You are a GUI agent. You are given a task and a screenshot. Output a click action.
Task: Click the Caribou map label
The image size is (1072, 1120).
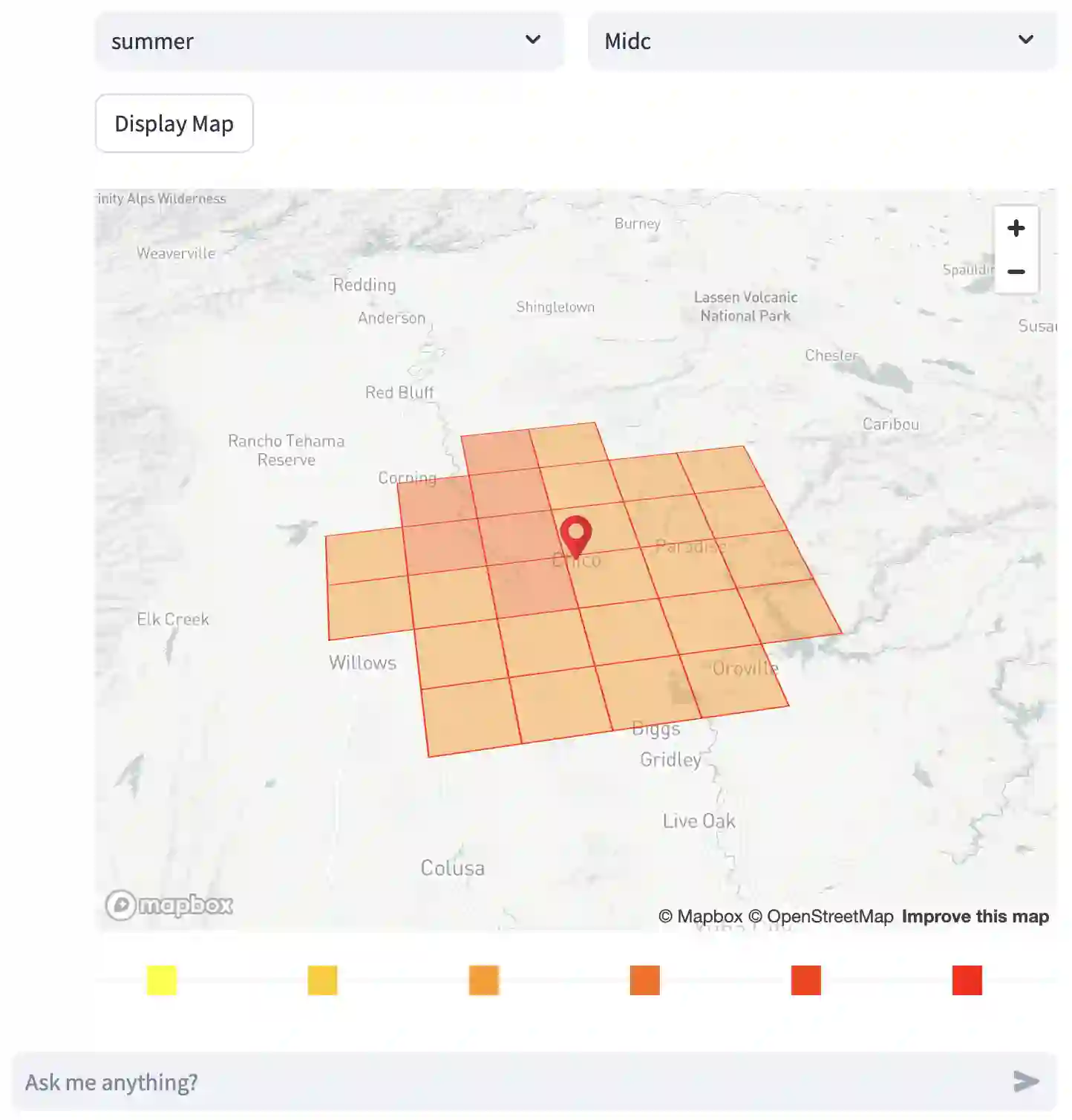click(x=891, y=424)
